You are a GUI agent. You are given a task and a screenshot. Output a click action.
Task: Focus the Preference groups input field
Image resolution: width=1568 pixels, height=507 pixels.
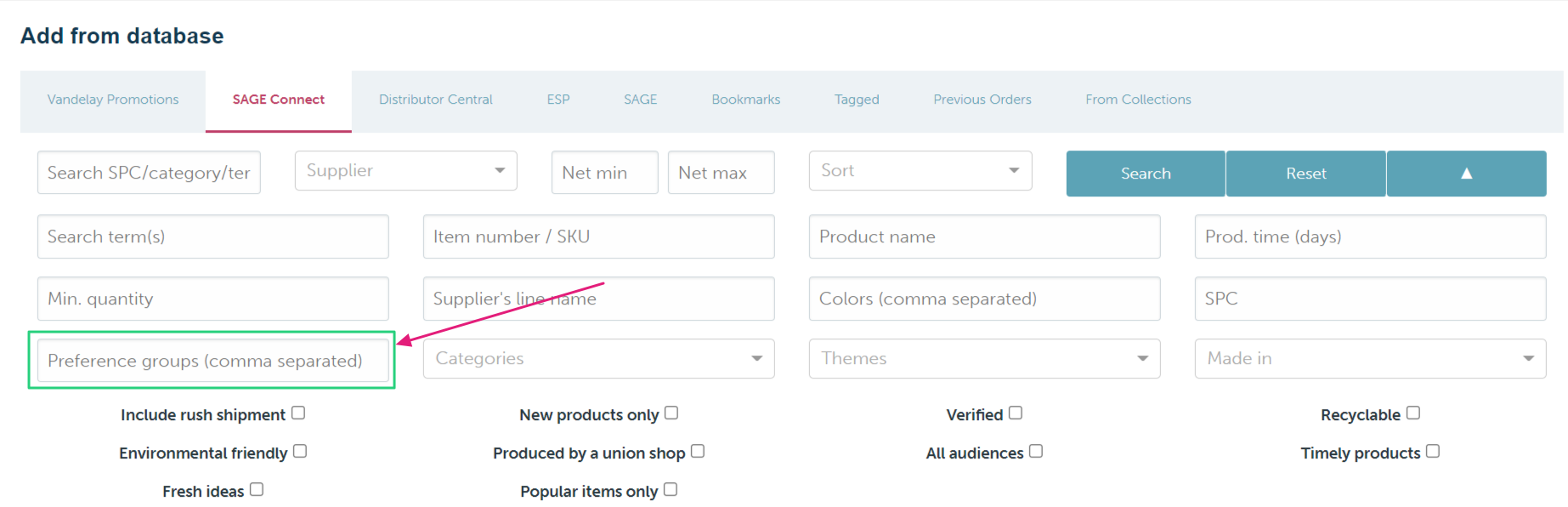pos(213,361)
